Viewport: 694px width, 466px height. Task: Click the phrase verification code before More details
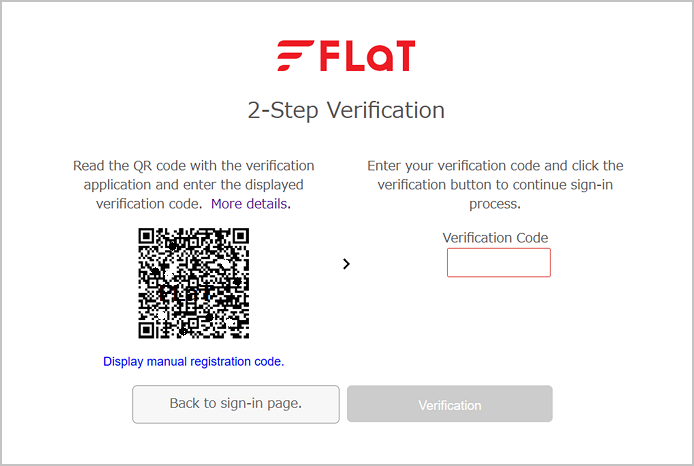coord(149,204)
